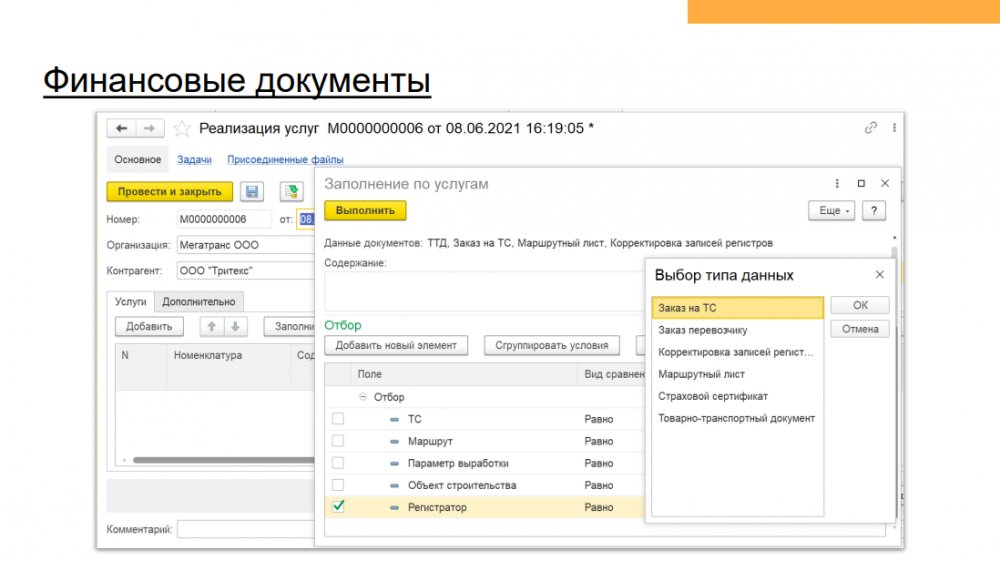The height and width of the screenshot is (561, 1000).
Task: Click the Комментарий input field
Action: 245,529
